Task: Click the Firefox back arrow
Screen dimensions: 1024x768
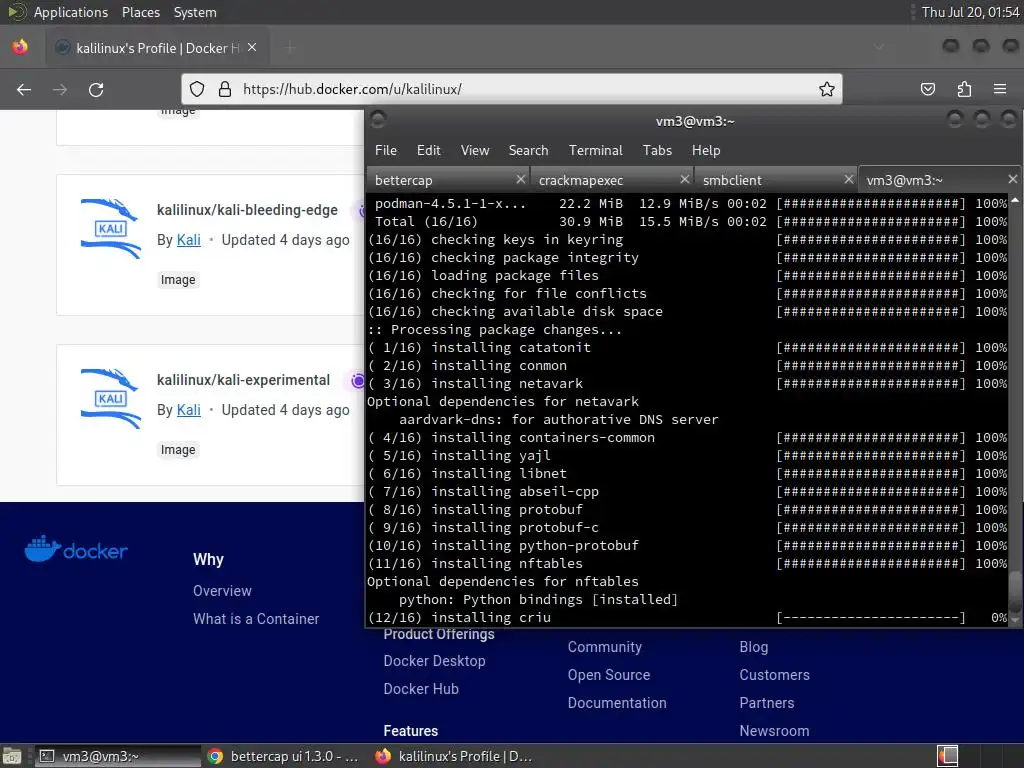Action: coord(24,89)
